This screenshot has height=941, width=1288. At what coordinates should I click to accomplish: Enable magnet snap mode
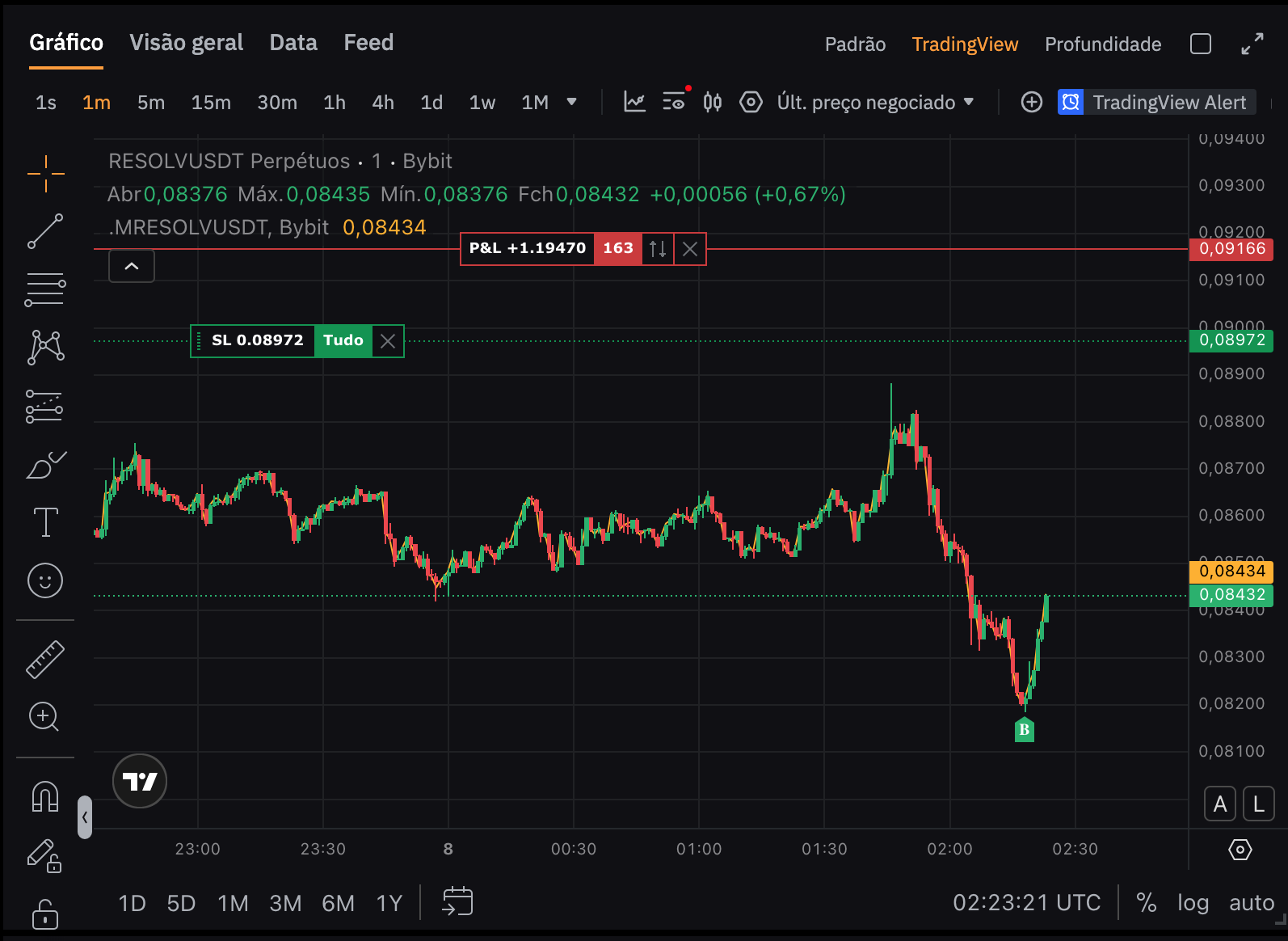pos(45,796)
